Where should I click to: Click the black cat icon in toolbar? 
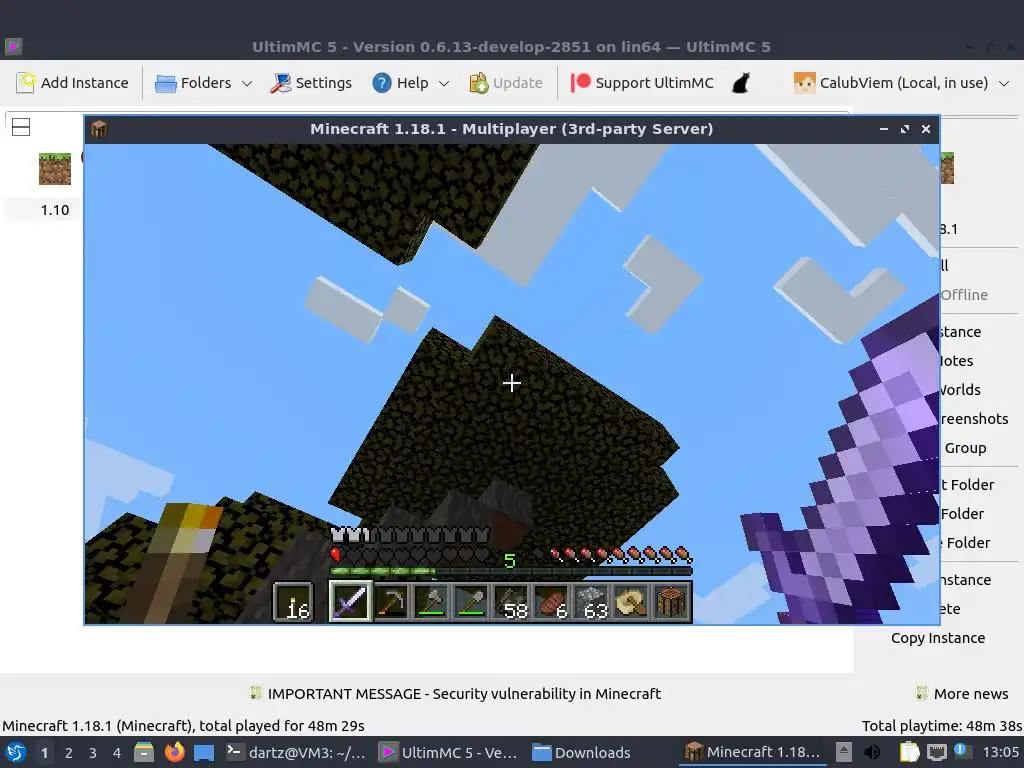pyautogui.click(x=741, y=83)
